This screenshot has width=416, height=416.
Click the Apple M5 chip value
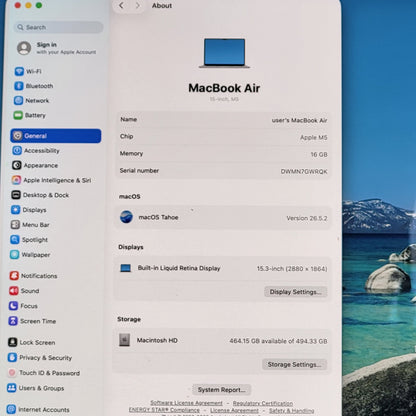[x=314, y=137]
